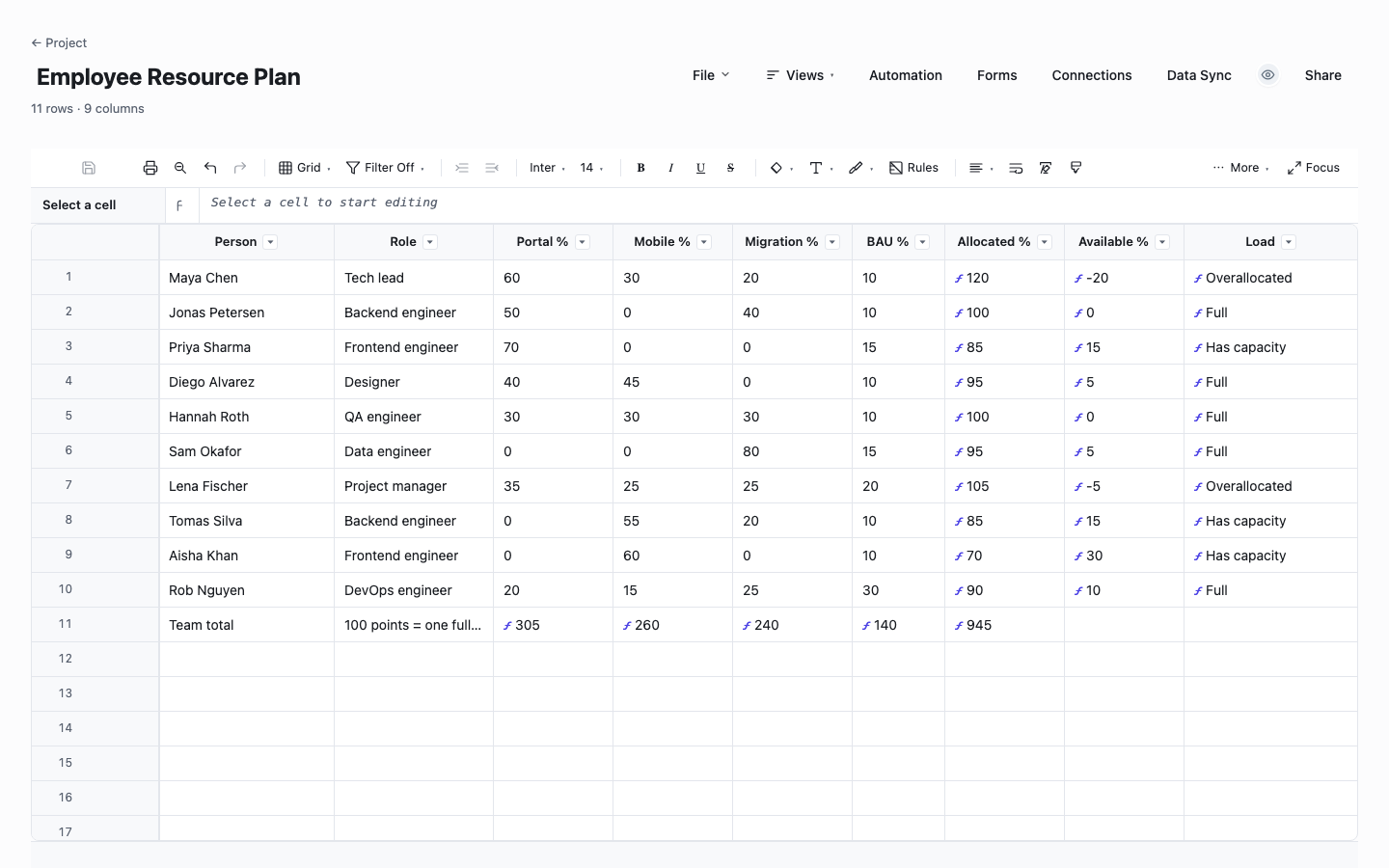Open the text color picker
Viewport: 1389px width, 868px height.
(x=821, y=168)
